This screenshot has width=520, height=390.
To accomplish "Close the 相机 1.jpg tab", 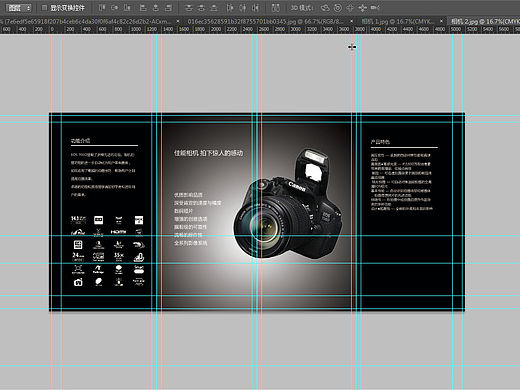I will [x=441, y=21].
